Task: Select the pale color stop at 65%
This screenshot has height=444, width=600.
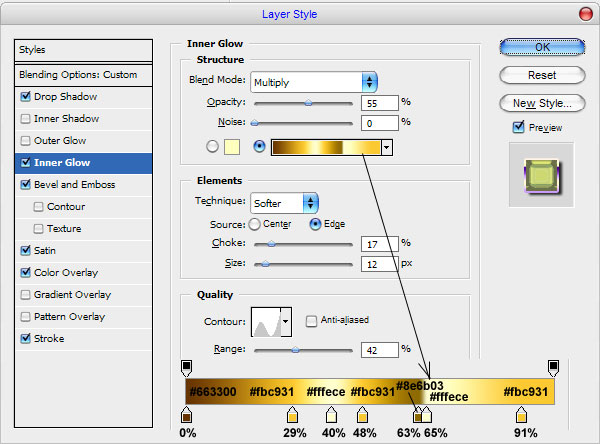Action: tap(427, 415)
